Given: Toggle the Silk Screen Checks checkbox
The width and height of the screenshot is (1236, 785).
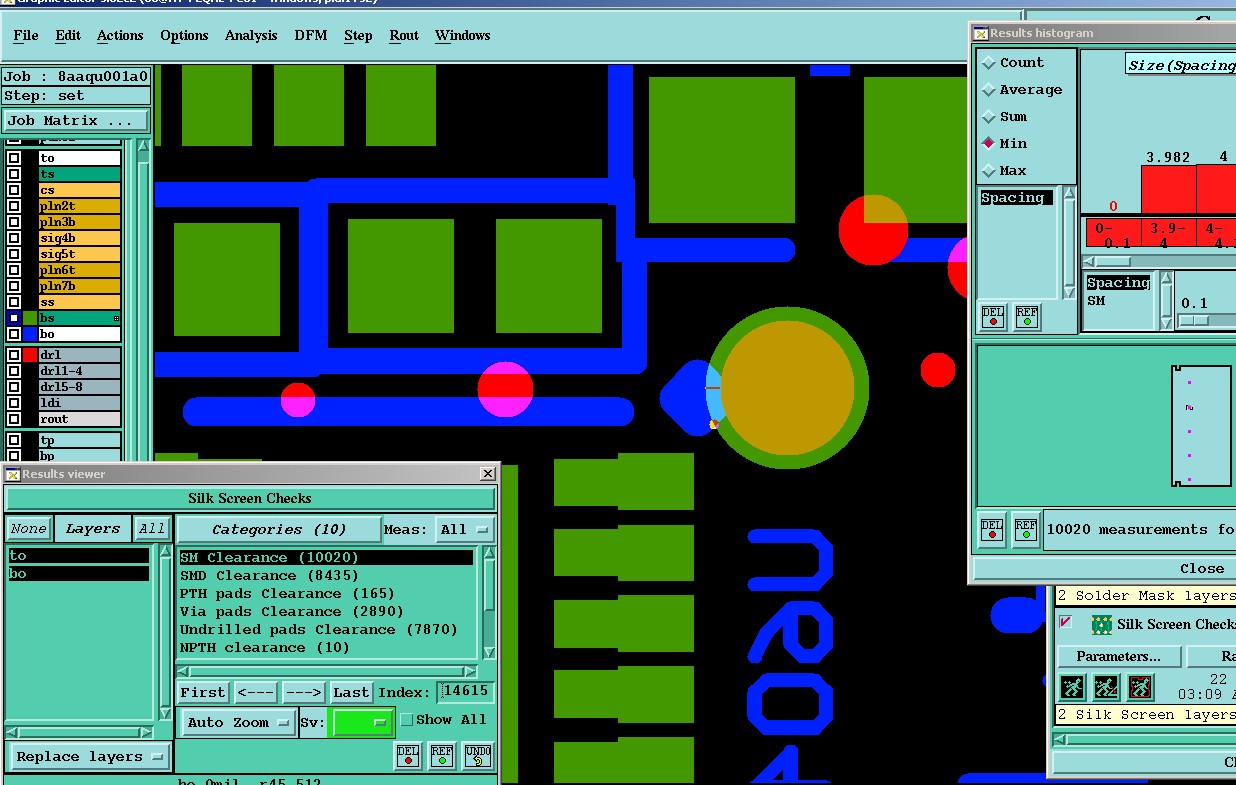Looking at the screenshot, I should 1065,622.
